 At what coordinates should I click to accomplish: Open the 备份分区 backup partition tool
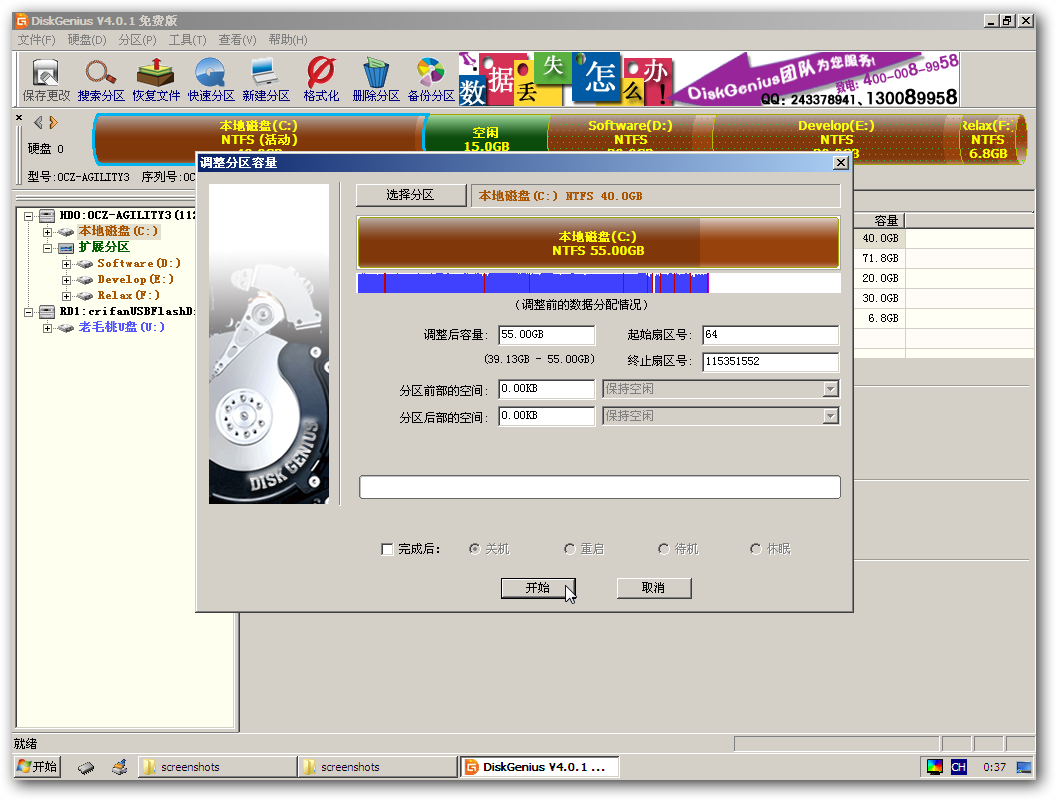point(431,79)
